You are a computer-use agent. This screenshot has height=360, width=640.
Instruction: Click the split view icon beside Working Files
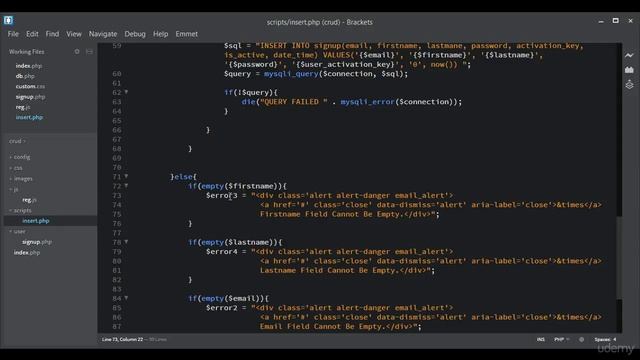point(89,52)
